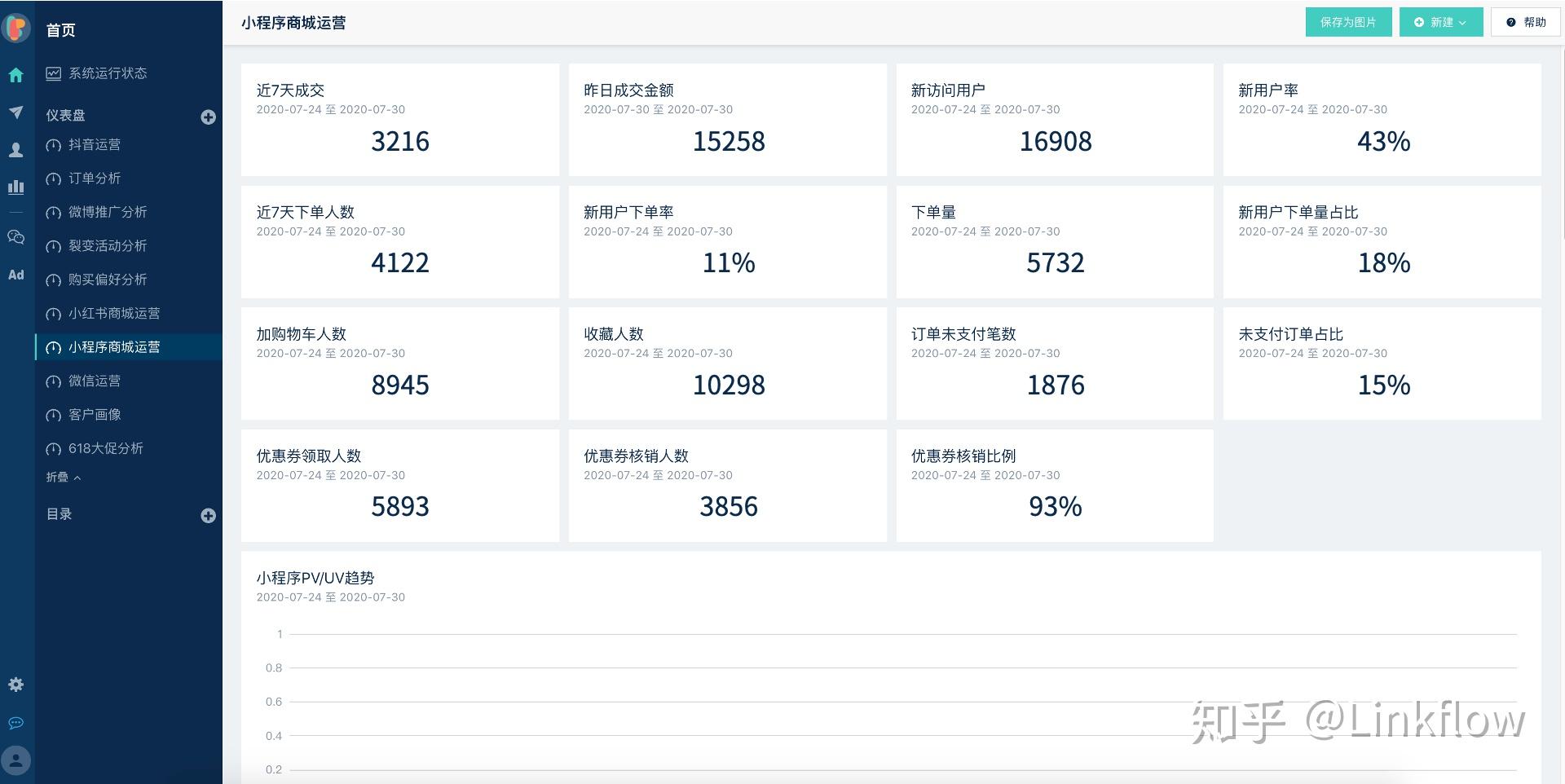Click the user avatar at bottom left
1565x784 pixels.
coord(16,760)
